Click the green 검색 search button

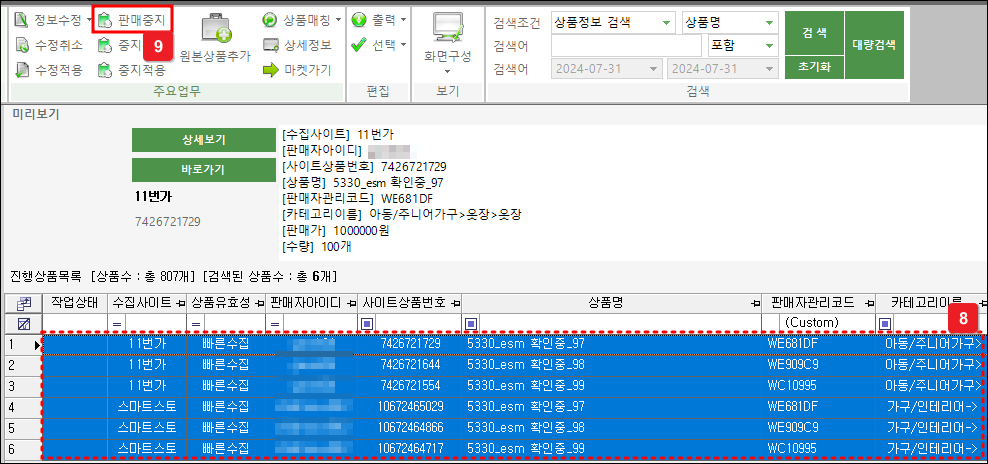[x=814, y=32]
